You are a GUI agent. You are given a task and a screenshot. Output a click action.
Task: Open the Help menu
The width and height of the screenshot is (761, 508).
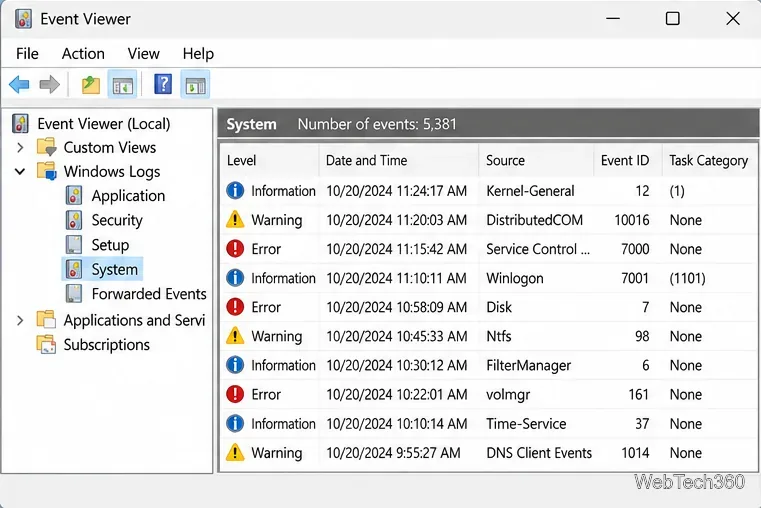tap(198, 54)
